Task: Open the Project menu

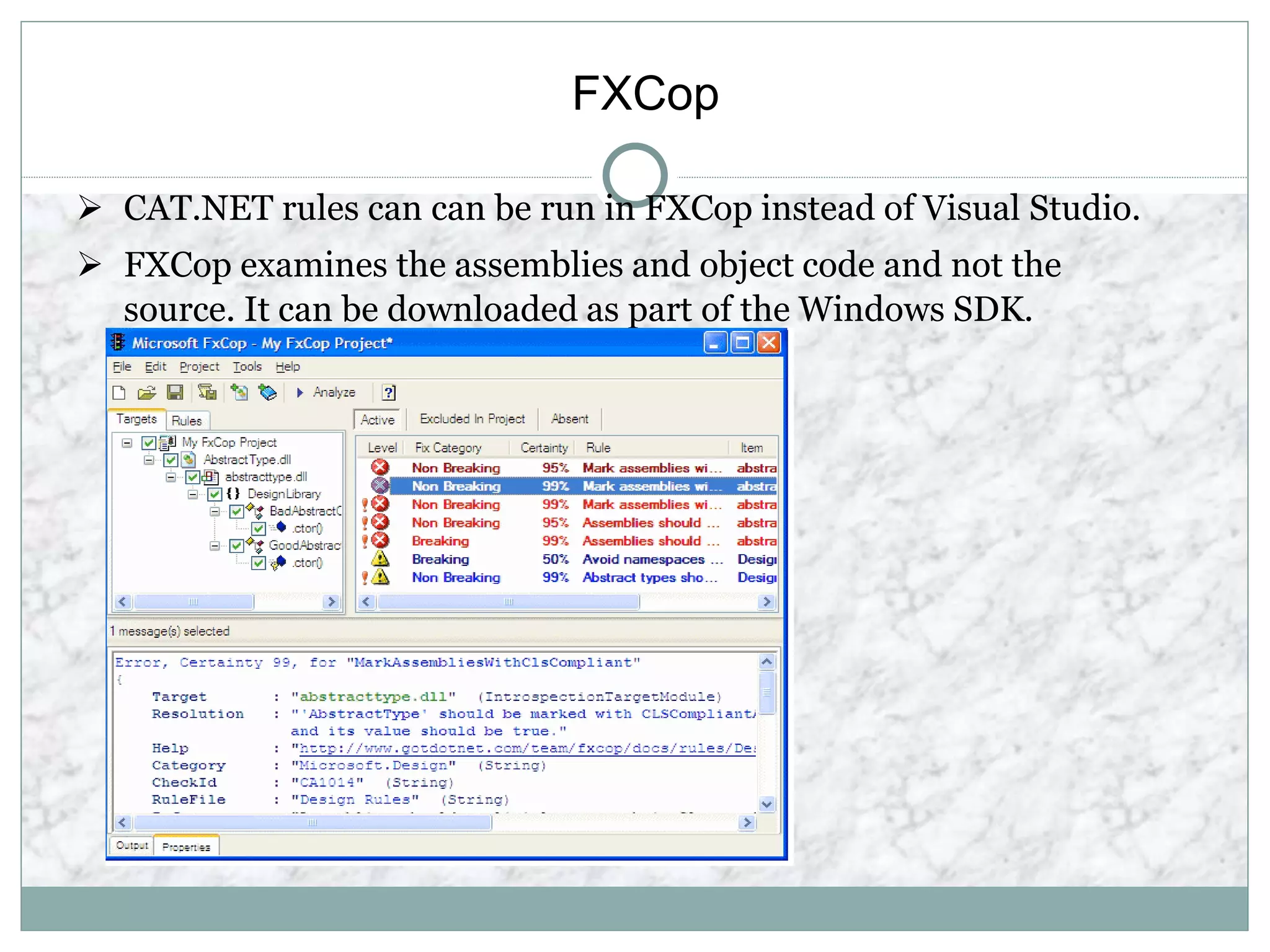Action: point(199,366)
